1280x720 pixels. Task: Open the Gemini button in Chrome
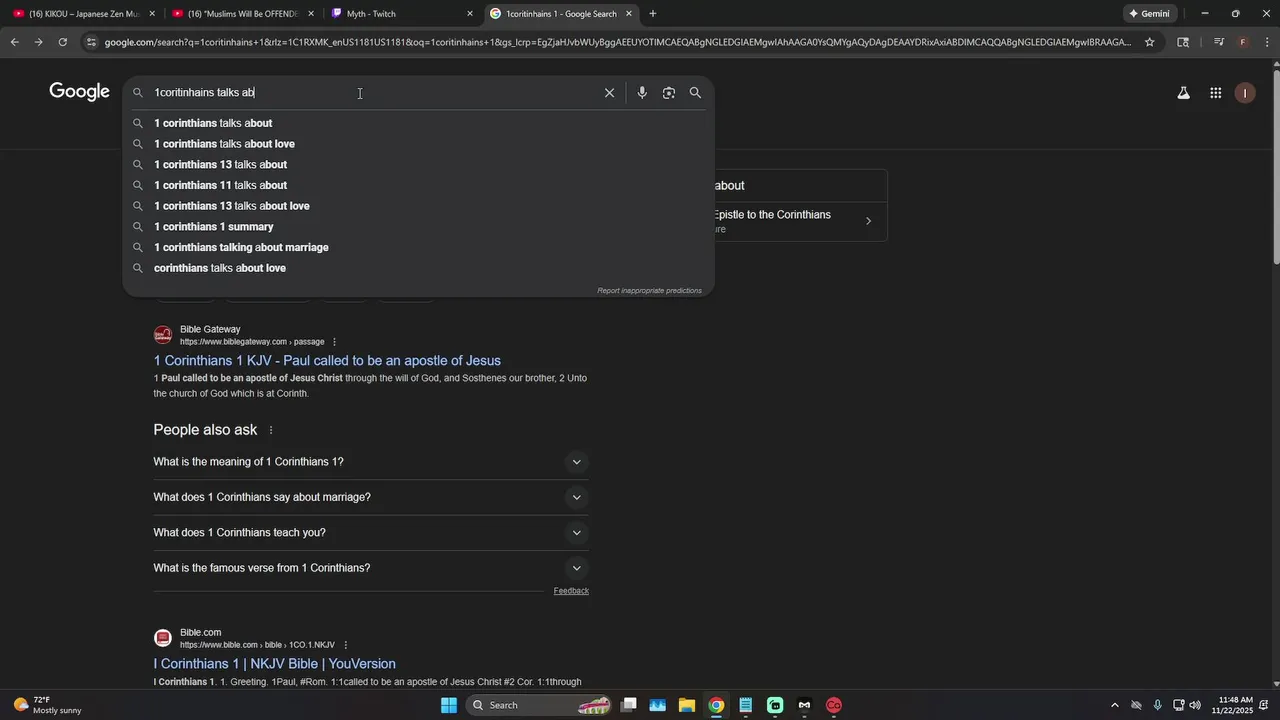point(1149,14)
